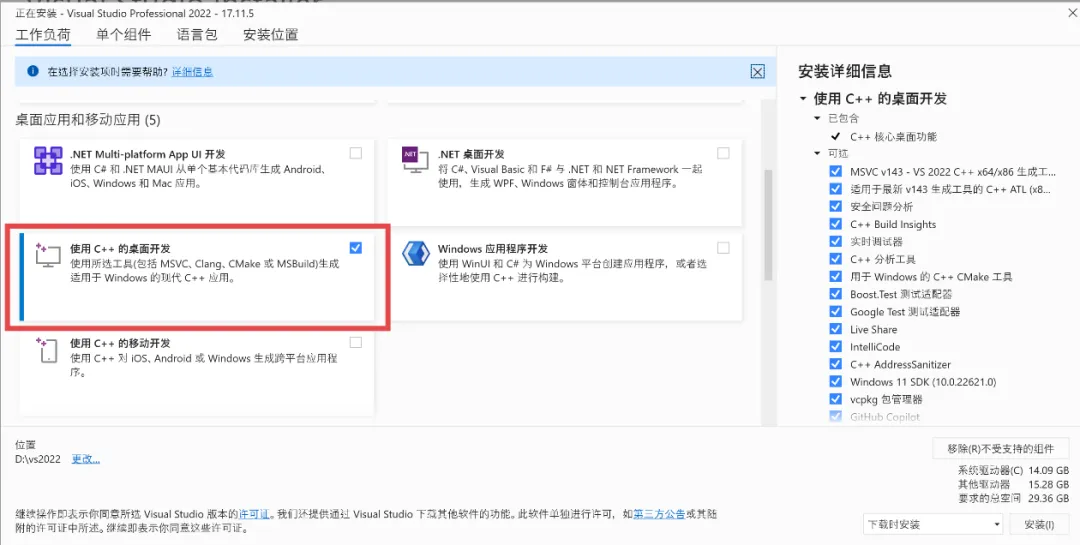Switch to the 安装位置 tab

271,34
